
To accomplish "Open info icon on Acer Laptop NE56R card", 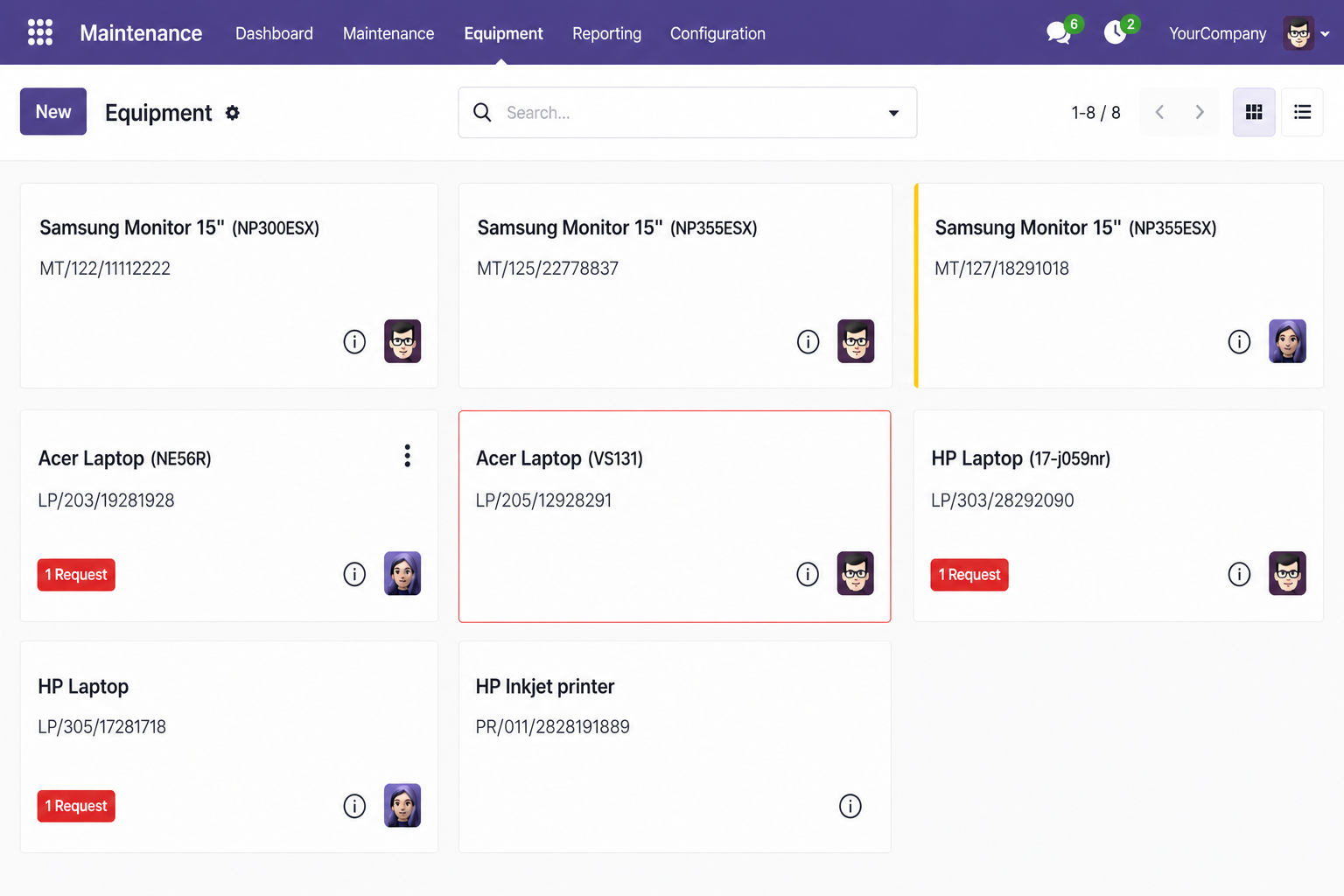I will 354,574.
